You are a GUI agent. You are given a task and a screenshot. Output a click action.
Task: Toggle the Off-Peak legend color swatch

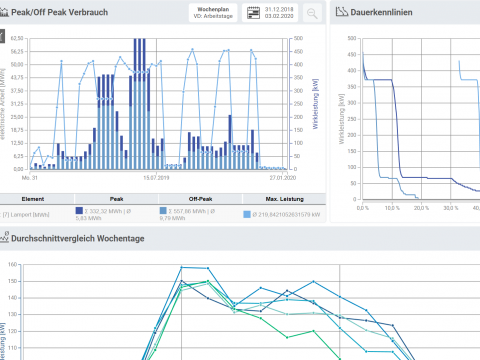pos(163,210)
